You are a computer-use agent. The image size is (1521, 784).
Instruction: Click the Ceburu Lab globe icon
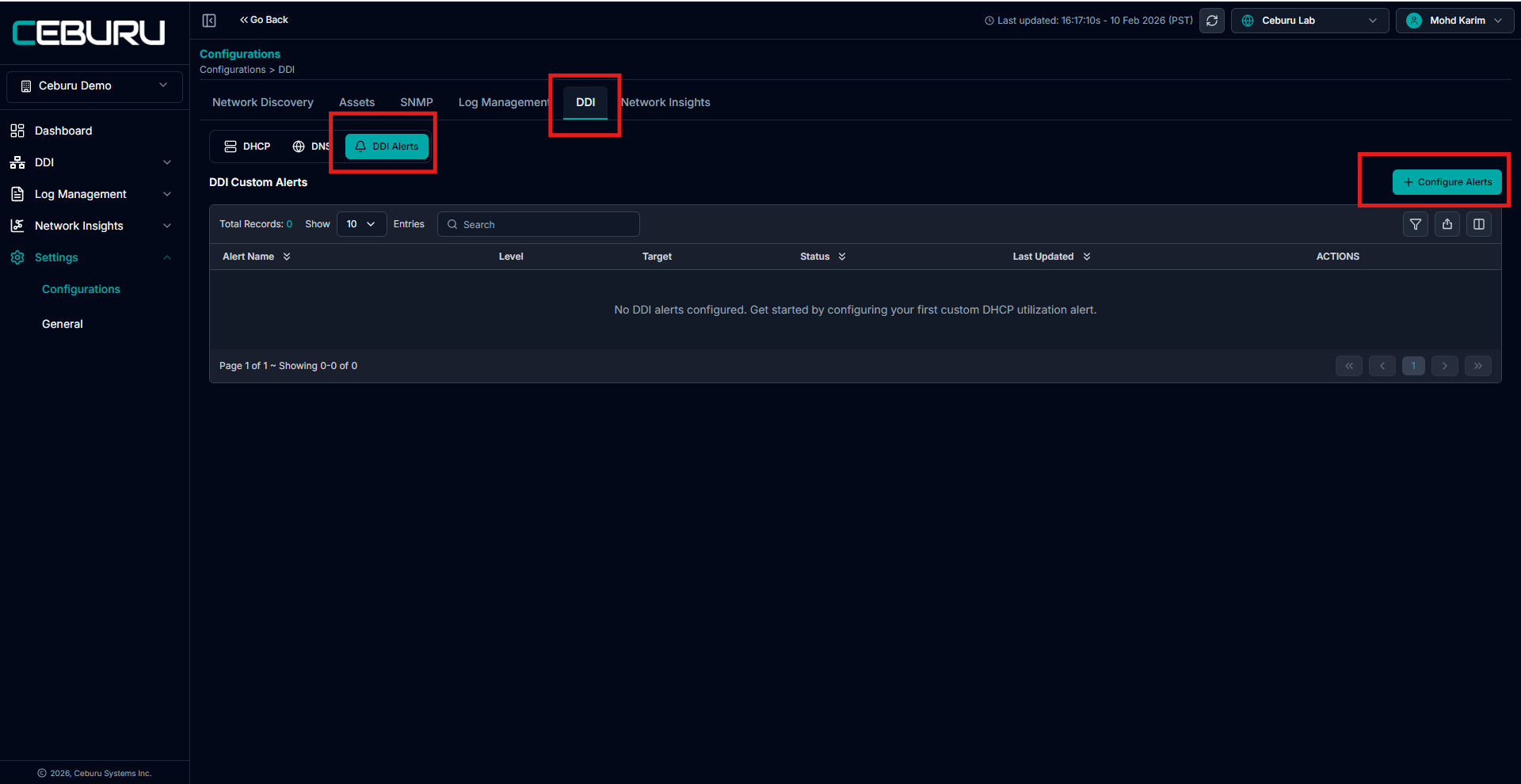tap(1248, 21)
